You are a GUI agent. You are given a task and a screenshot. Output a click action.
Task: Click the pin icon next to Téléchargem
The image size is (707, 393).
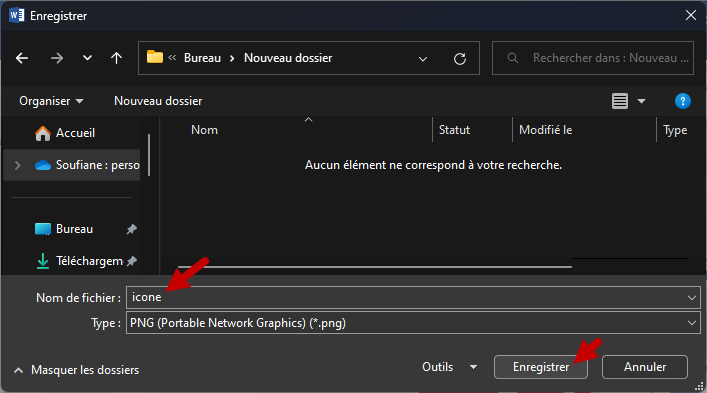(x=132, y=261)
